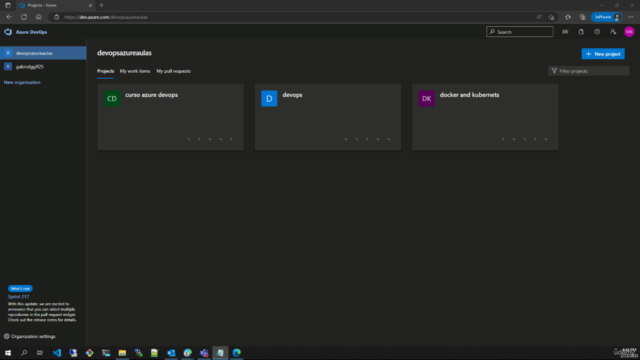Open a new browser tab with plus

(x=101, y=5)
